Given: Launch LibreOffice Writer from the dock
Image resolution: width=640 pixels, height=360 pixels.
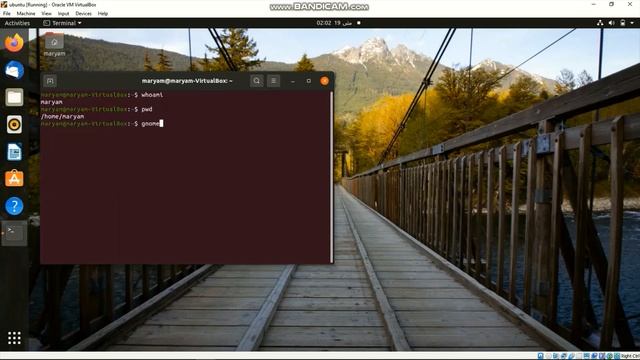Looking at the screenshot, I should (x=14, y=152).
